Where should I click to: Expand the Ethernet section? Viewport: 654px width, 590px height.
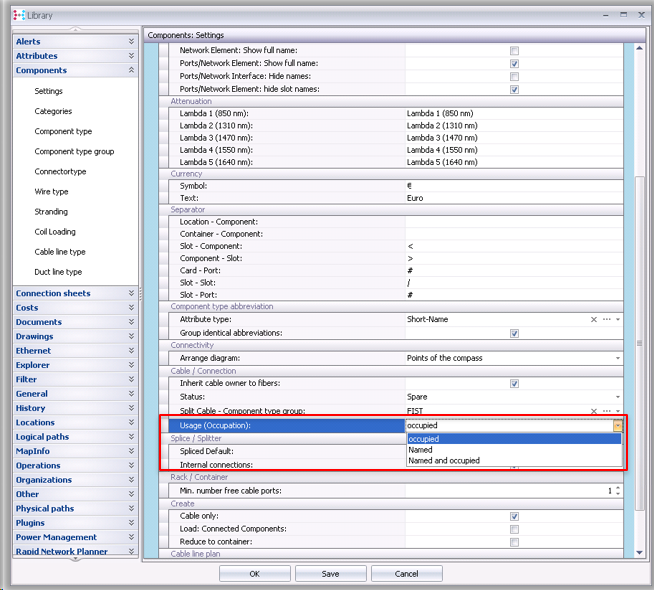pos(75,351)
